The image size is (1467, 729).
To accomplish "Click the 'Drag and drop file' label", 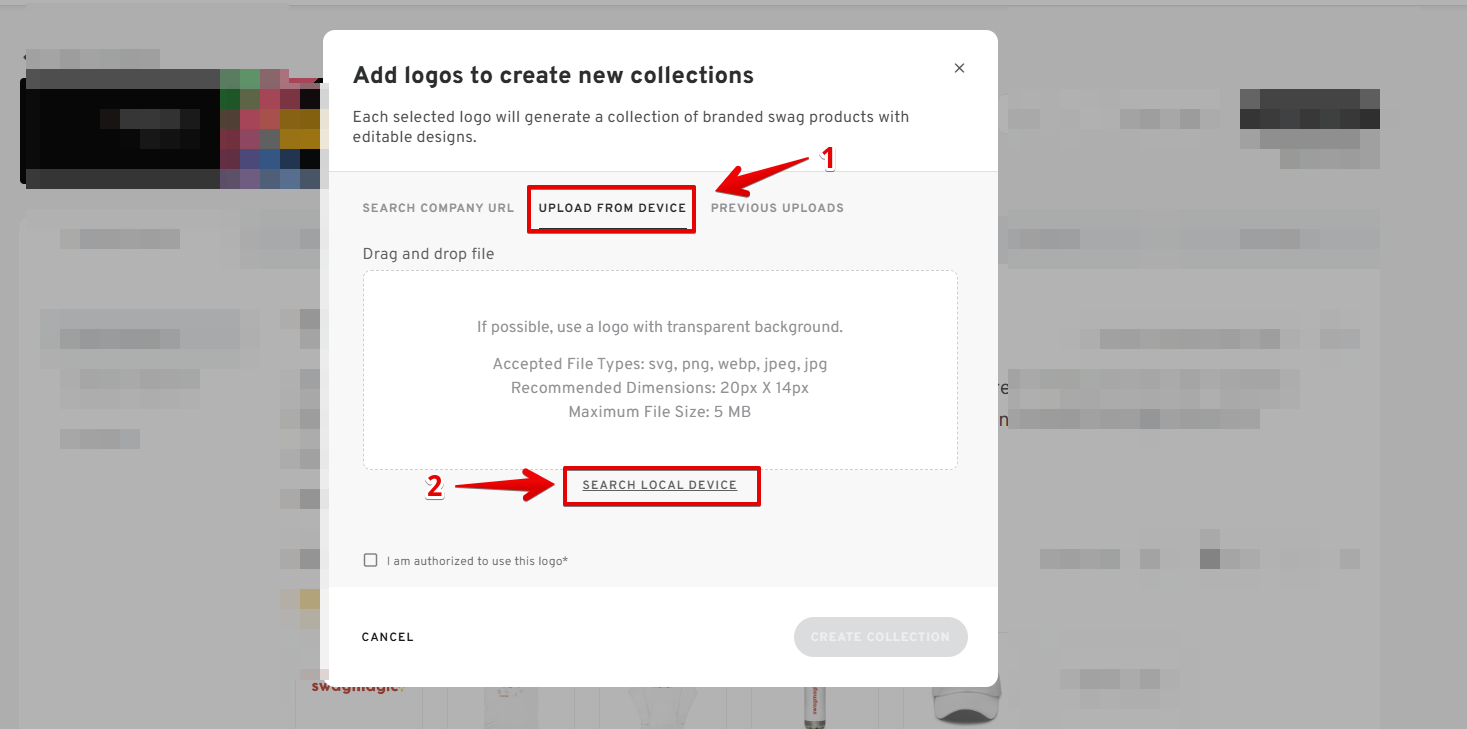I will click(428, 254).
